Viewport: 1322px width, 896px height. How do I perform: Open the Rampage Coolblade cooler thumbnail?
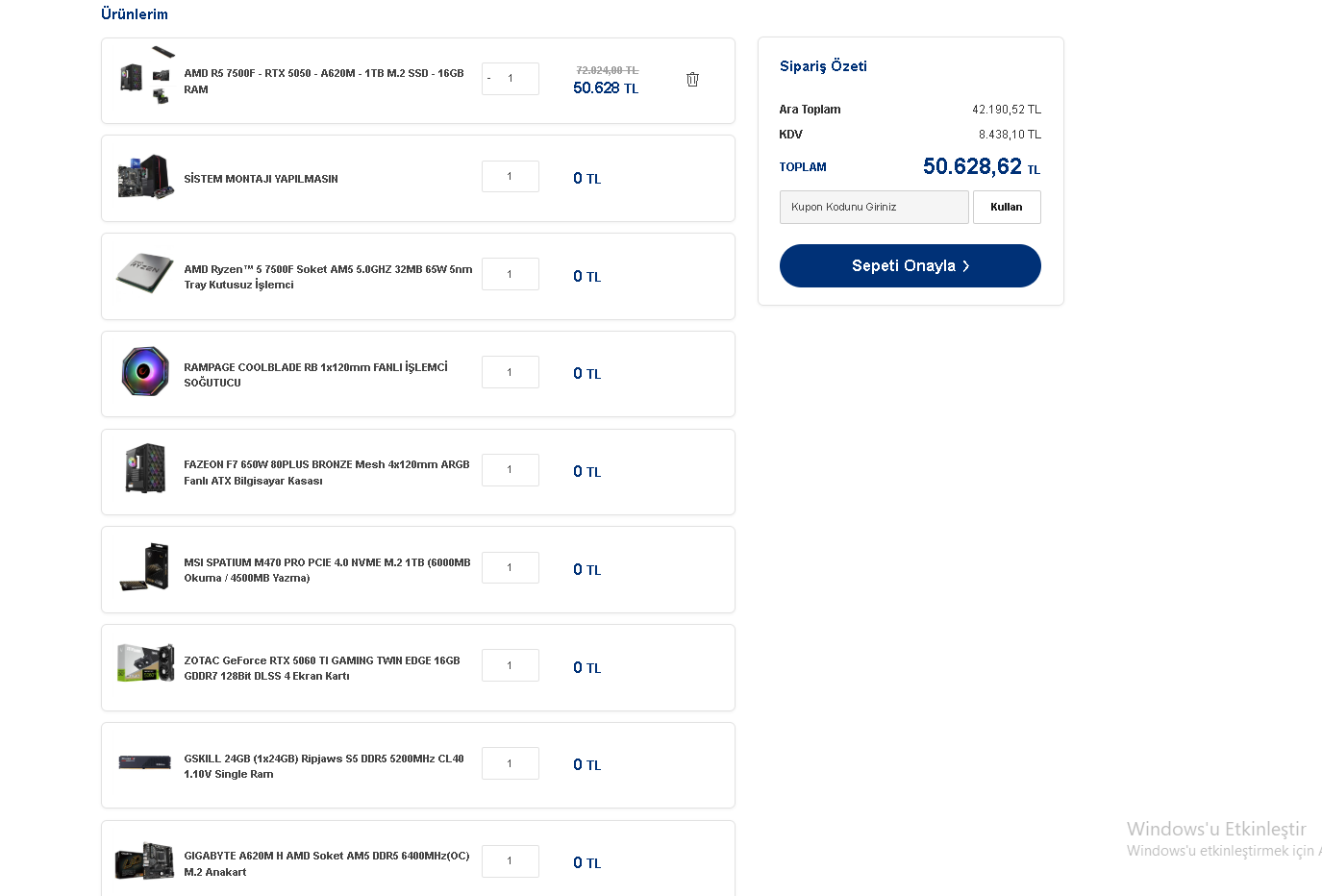145,372
